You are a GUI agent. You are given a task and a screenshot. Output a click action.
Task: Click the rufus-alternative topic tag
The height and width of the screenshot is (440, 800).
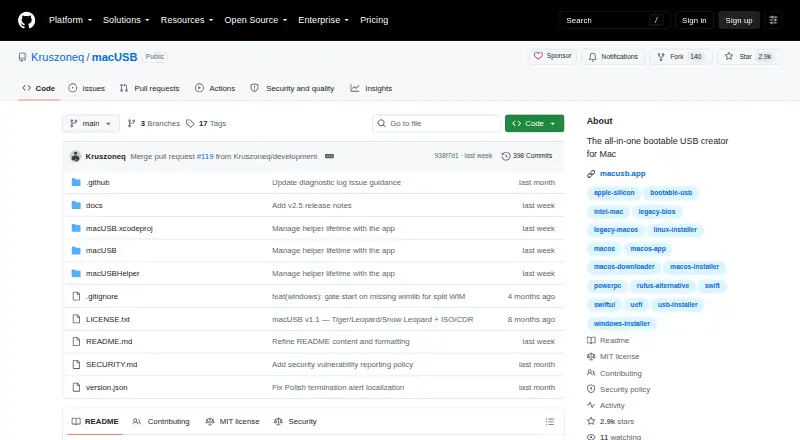pyautogui.click(x=662, y=286)
